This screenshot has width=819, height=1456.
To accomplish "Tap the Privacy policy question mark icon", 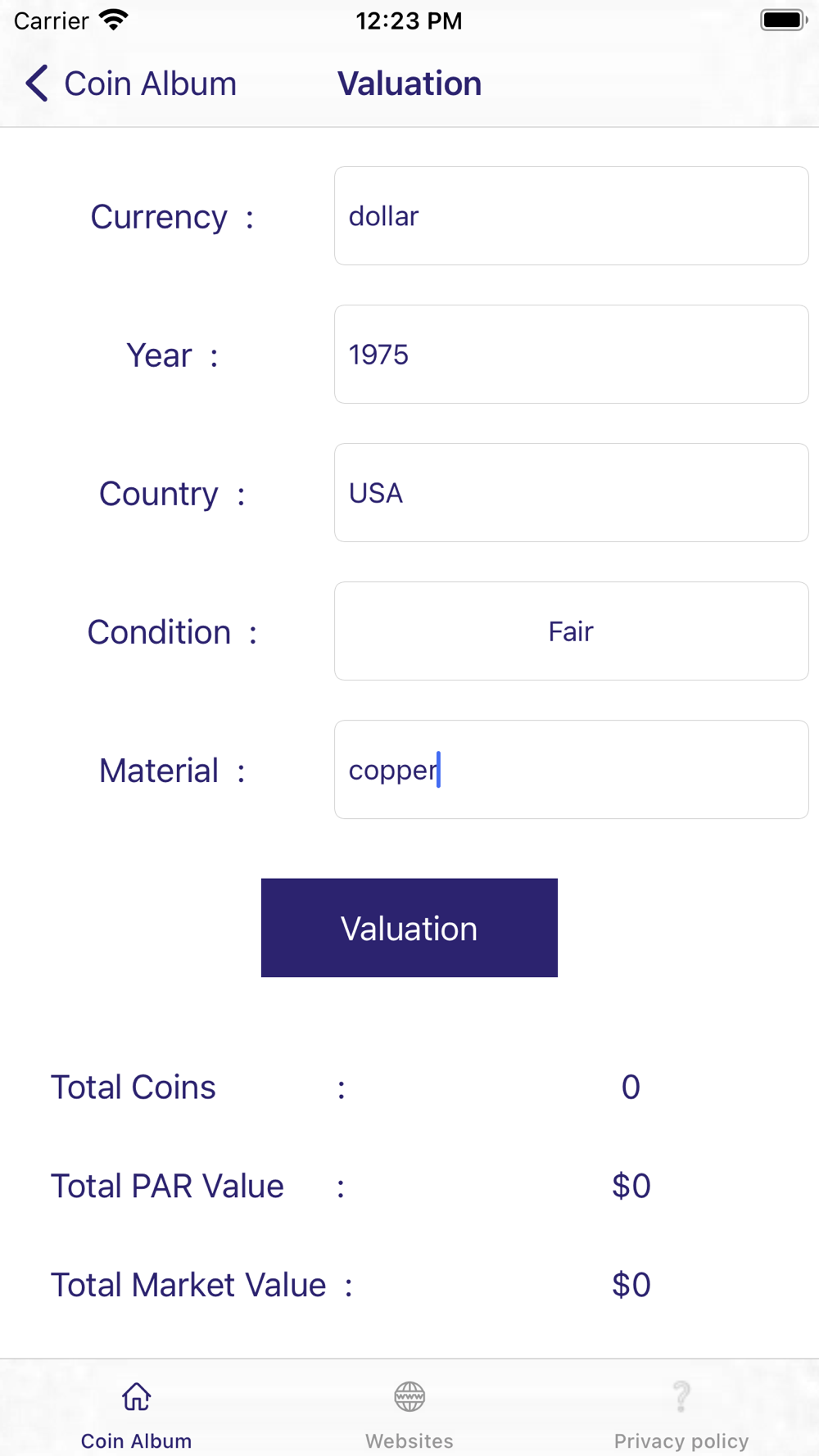I will pyautogui.click(x=681, y=1396).
